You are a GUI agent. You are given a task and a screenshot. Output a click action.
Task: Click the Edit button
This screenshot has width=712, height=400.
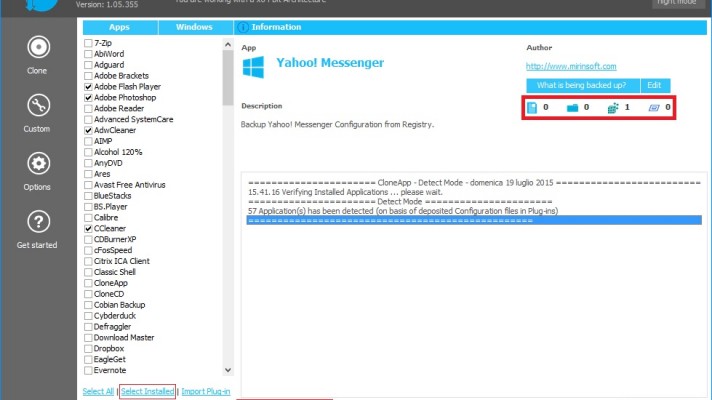(655, 85)
